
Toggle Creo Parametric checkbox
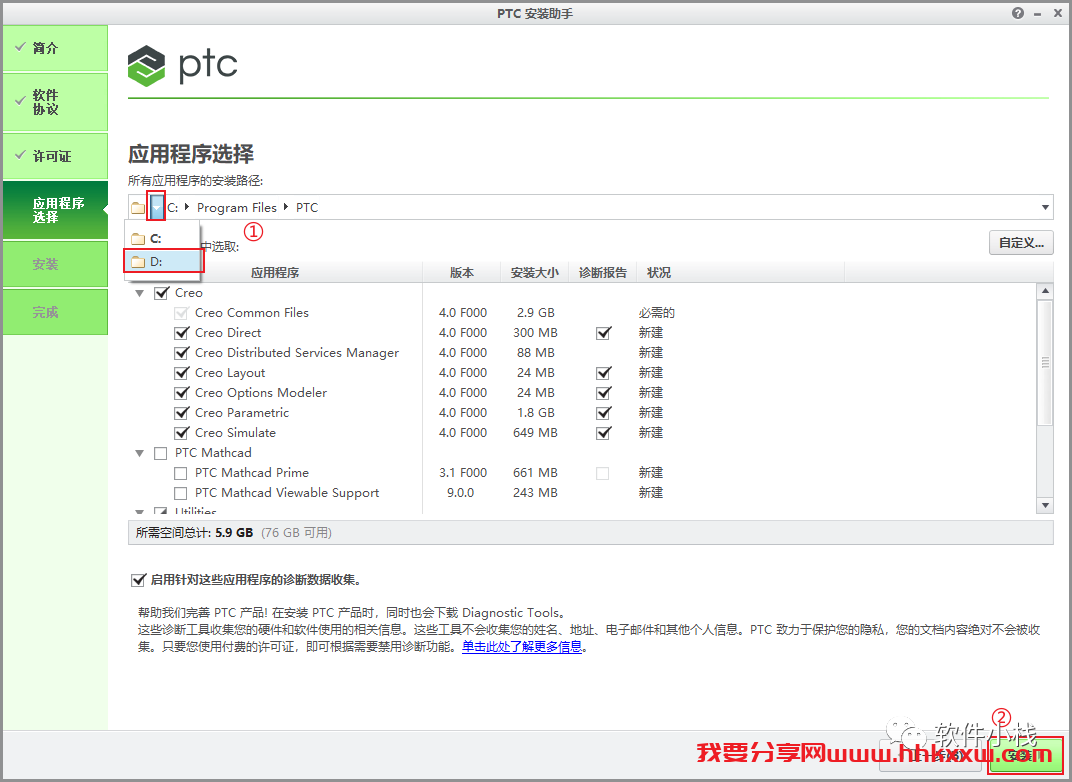point(181,413)
